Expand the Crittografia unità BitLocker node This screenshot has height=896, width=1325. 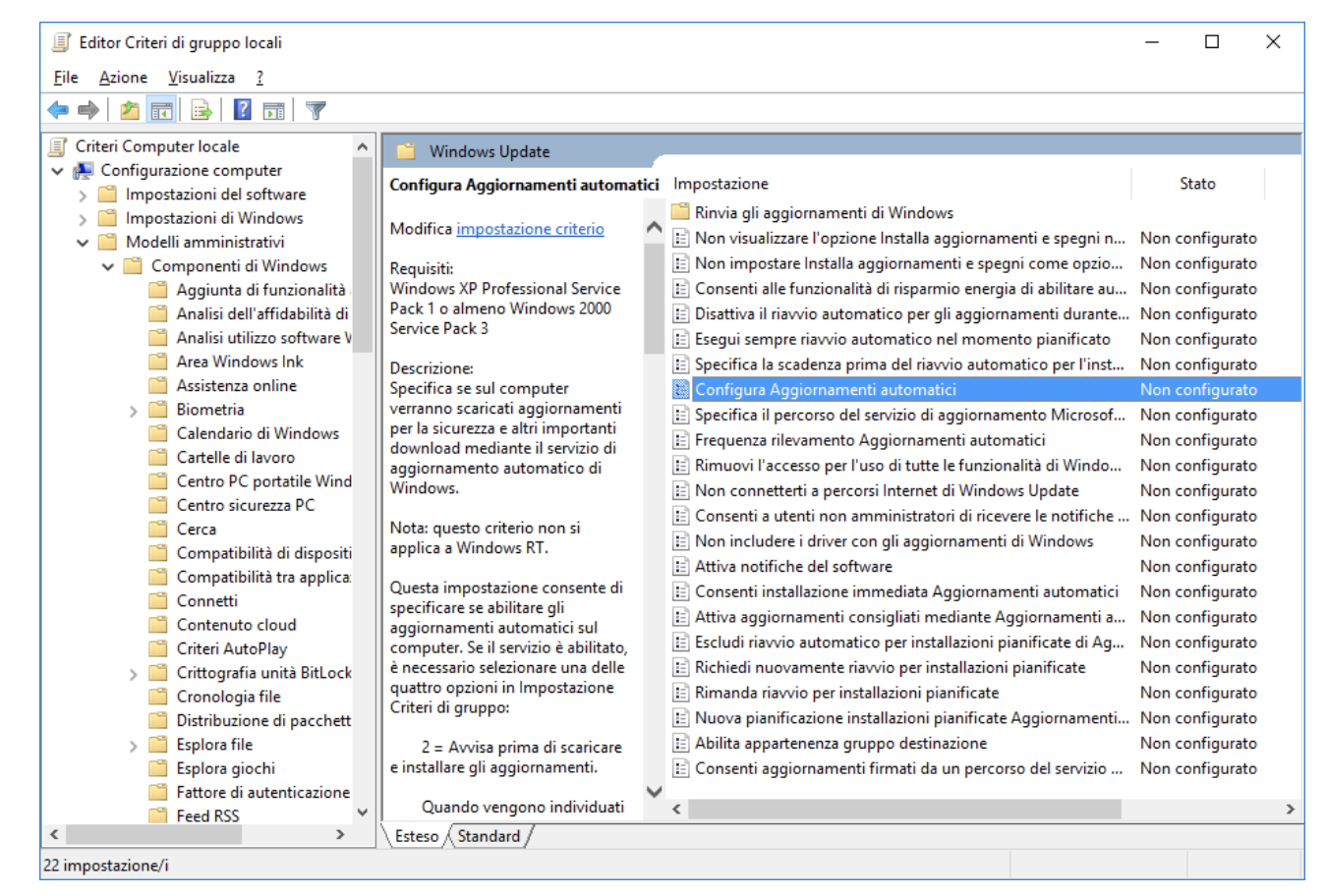[x=134, y=674]
